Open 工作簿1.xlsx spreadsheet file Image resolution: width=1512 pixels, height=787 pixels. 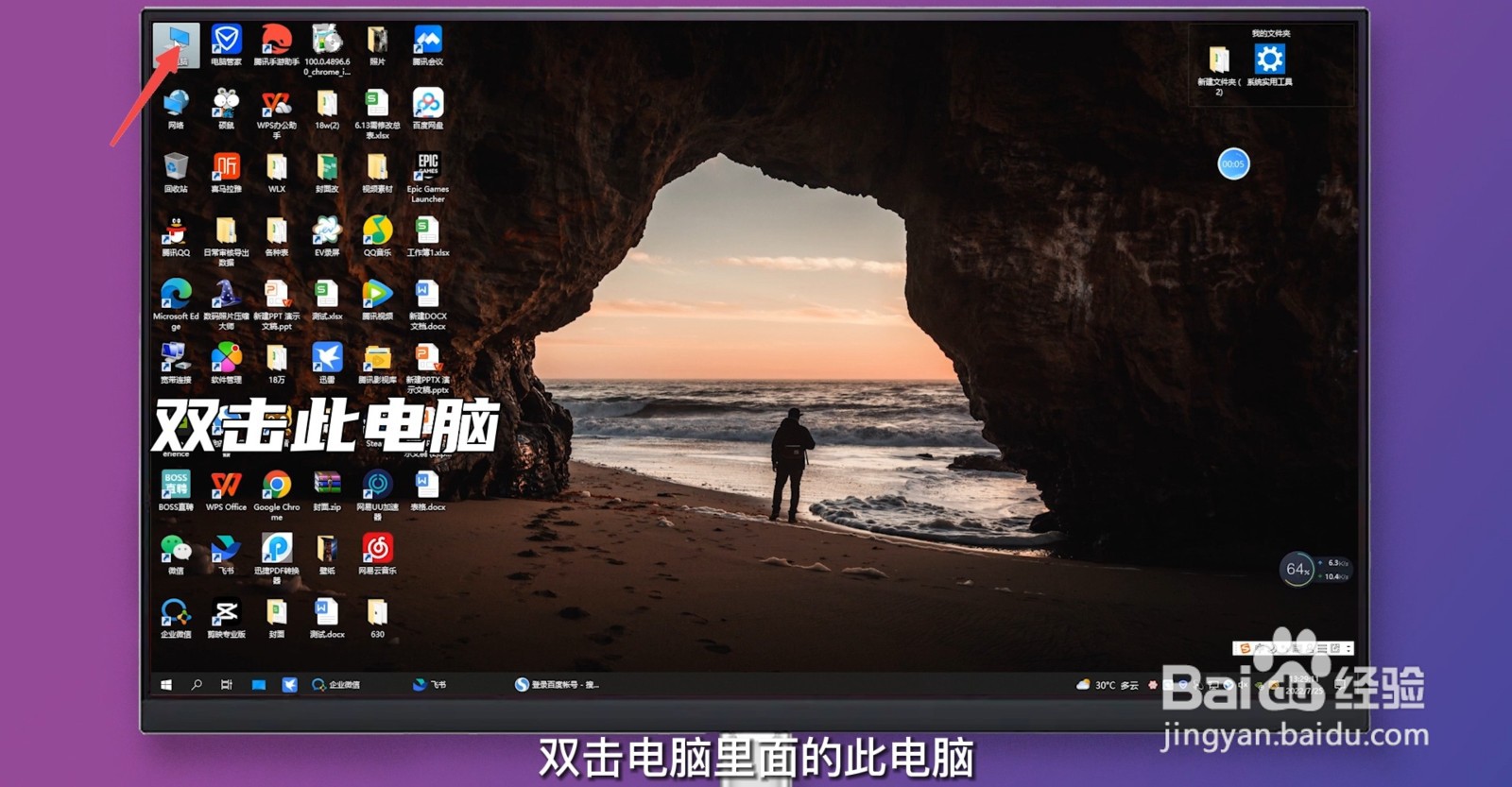(x=427, y=236)
